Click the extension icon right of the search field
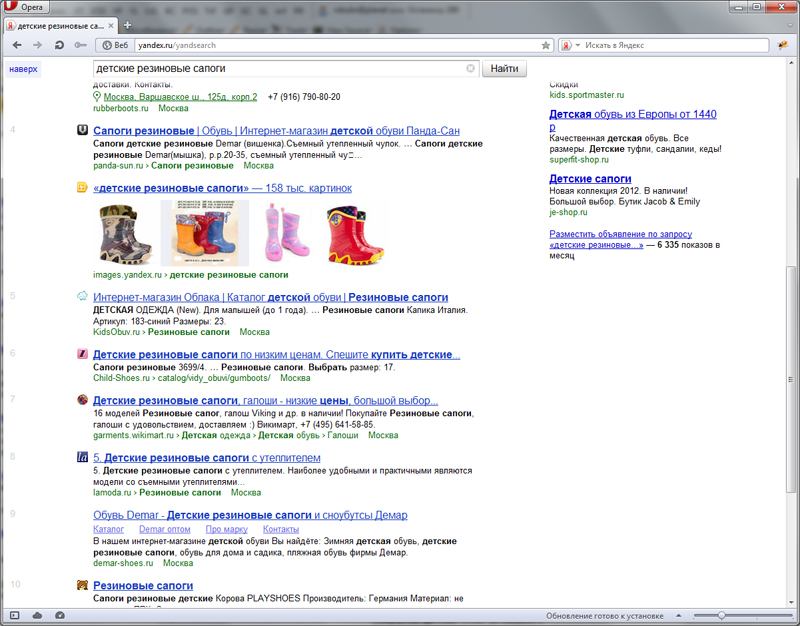The height and width of the screenshot is (626, 800). [782, 45]
